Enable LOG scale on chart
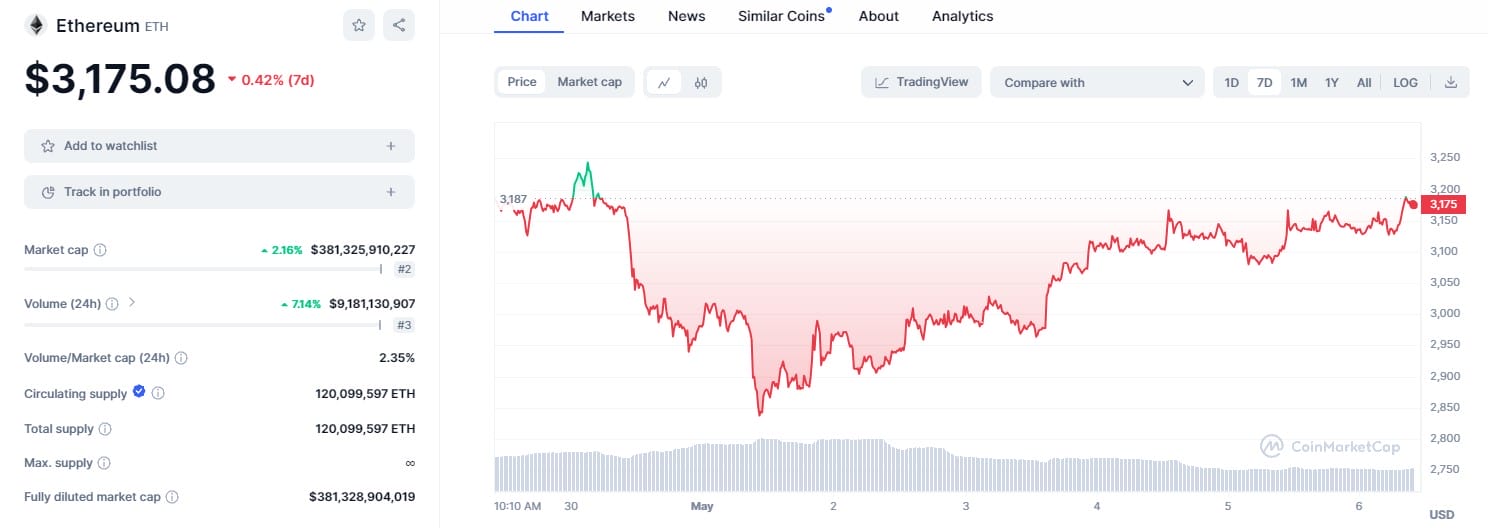 1405,82
